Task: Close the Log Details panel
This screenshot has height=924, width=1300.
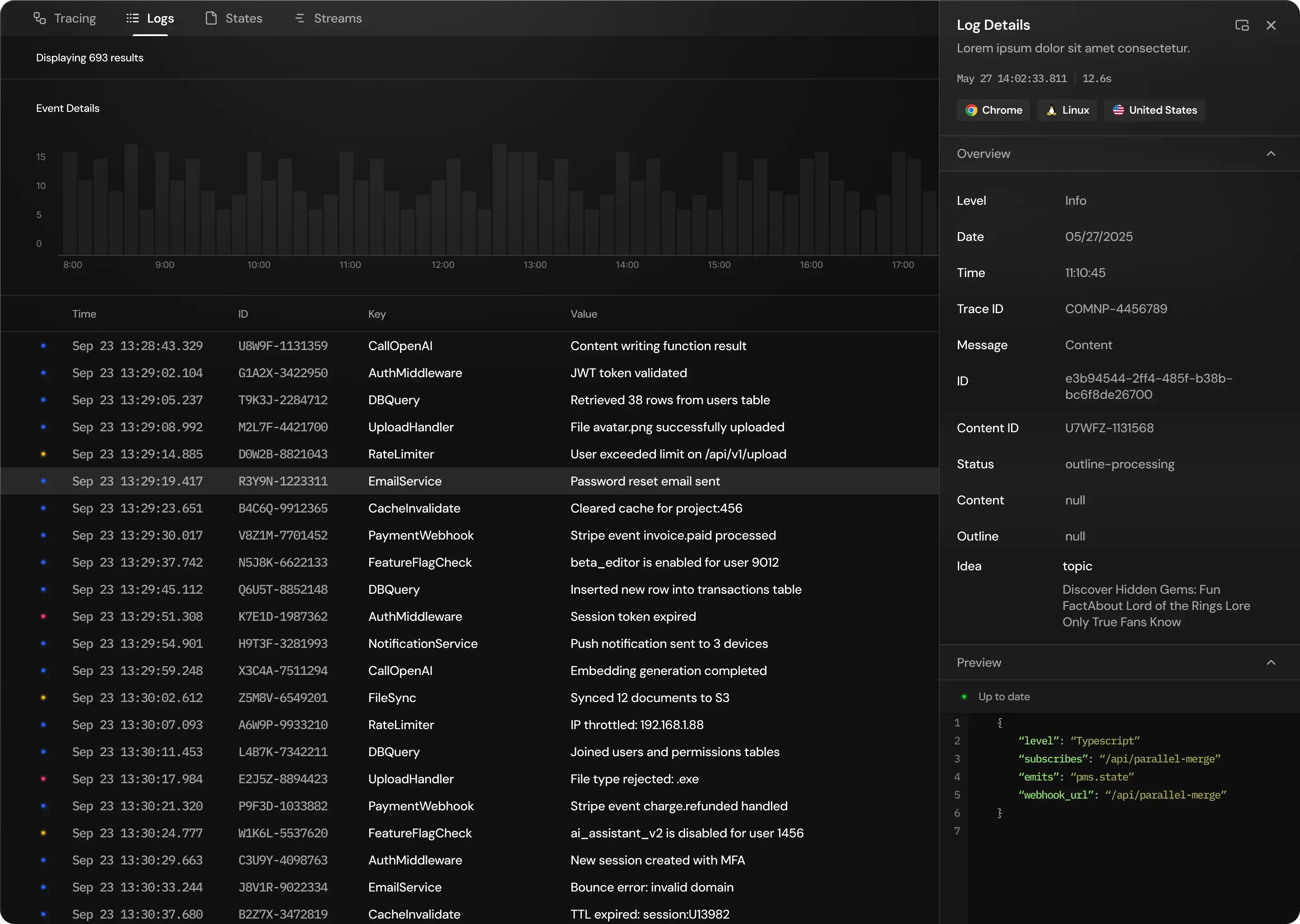Action: click(1270, 25)
